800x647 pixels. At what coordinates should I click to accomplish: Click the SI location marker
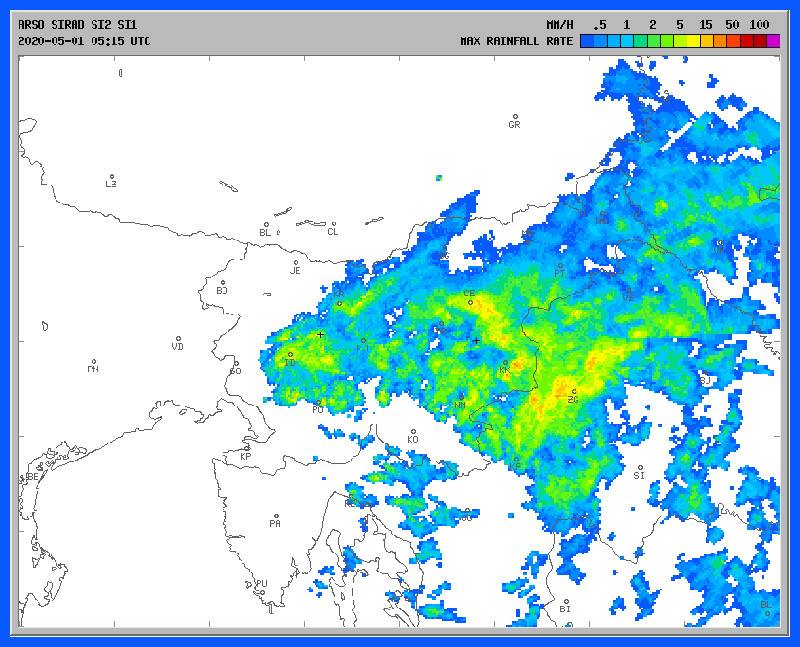click(x=640, y=467)
